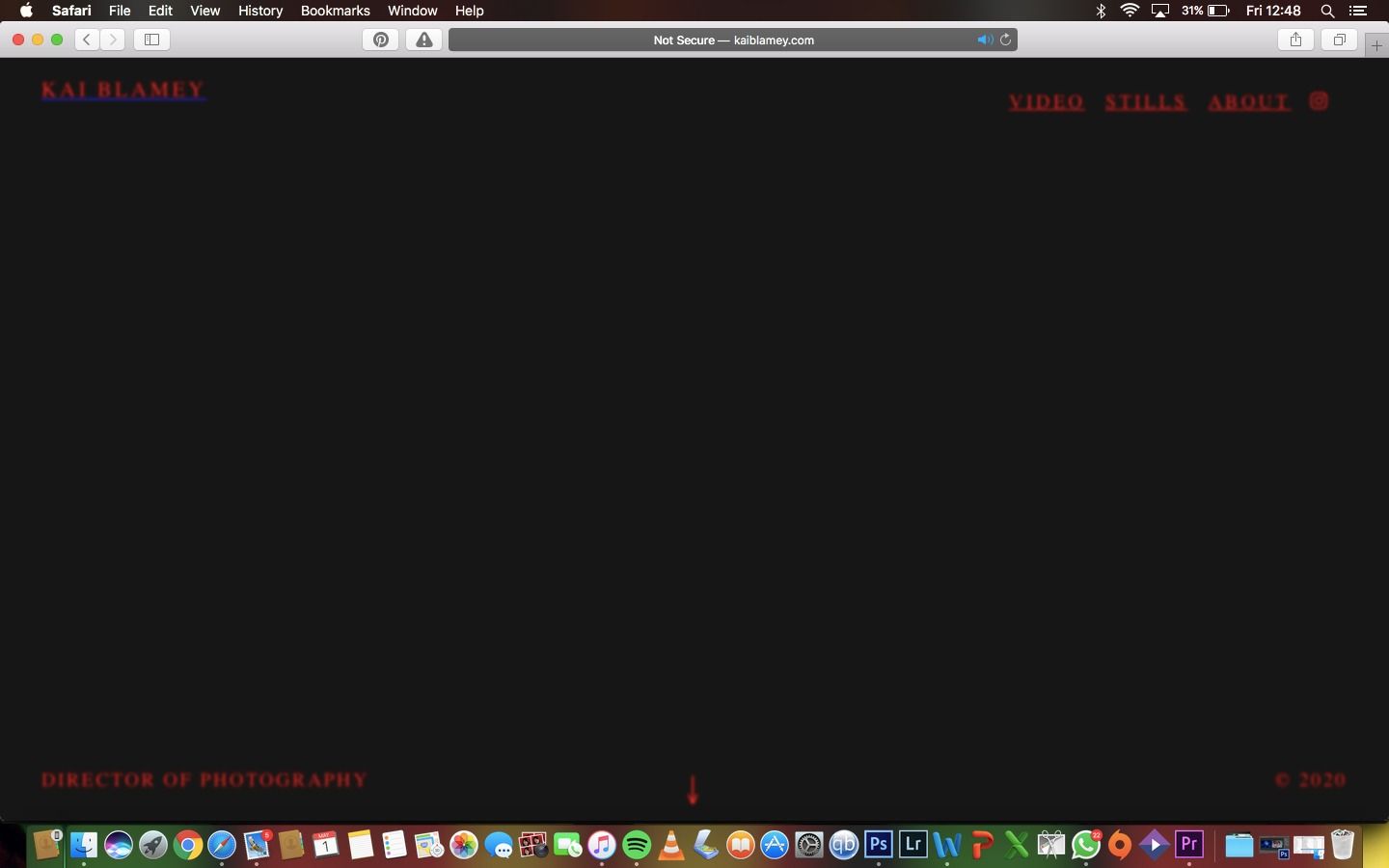Launch Premiere Pro from the Dock
This screenshot has width=1389, height=868.
coord(1189,845)
